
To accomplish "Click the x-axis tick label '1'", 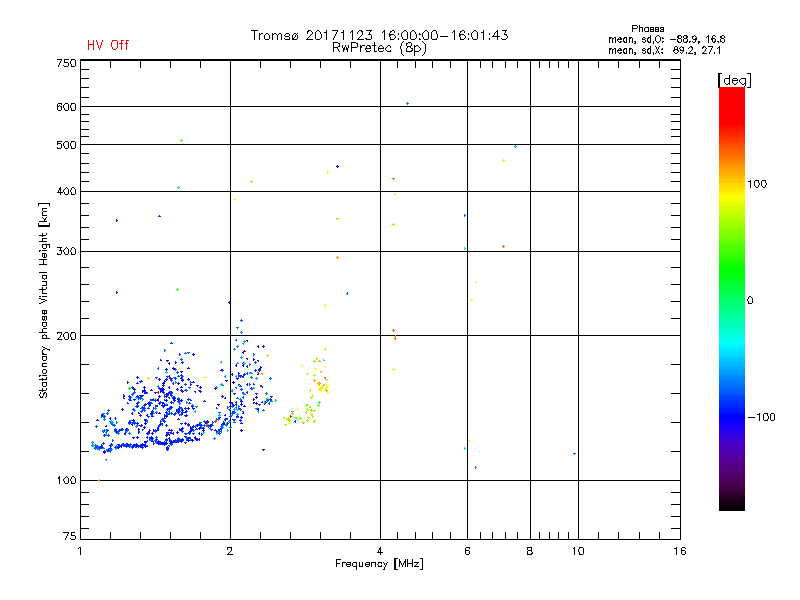I will tap(80, 551).
